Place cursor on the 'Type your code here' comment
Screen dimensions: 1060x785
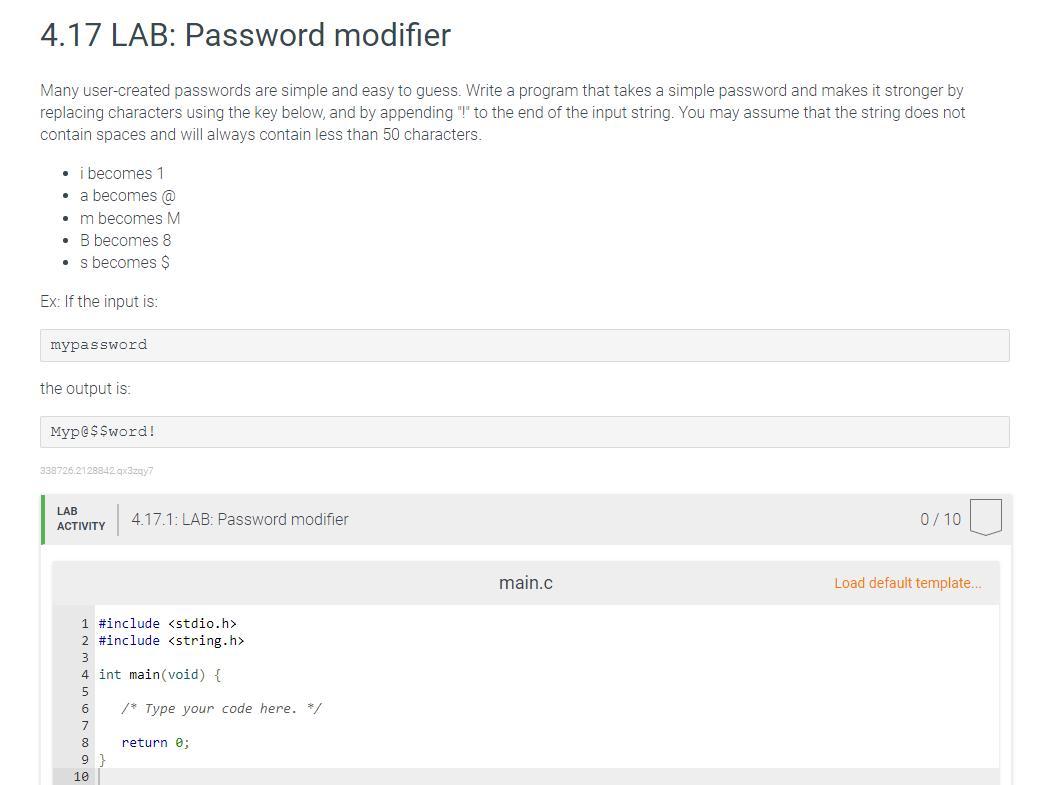[221, 709]
